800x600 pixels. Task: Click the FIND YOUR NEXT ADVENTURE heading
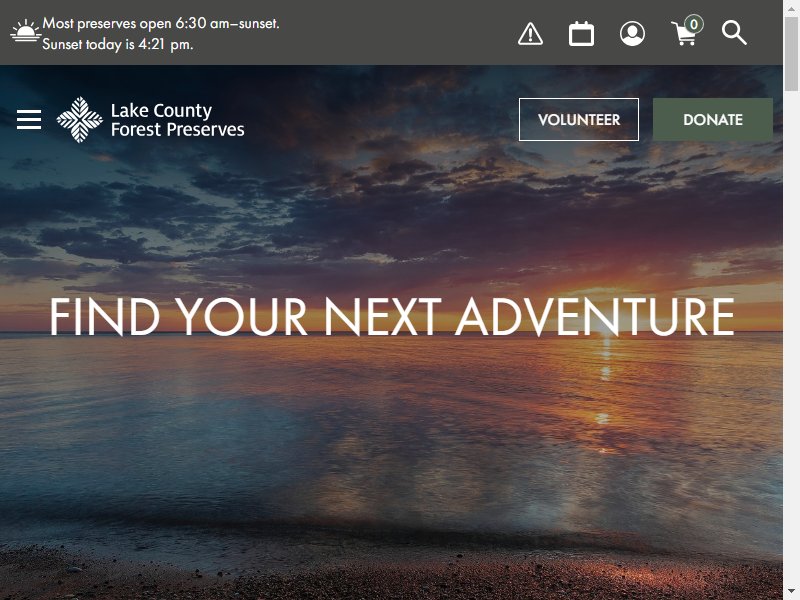coord(392,317)
